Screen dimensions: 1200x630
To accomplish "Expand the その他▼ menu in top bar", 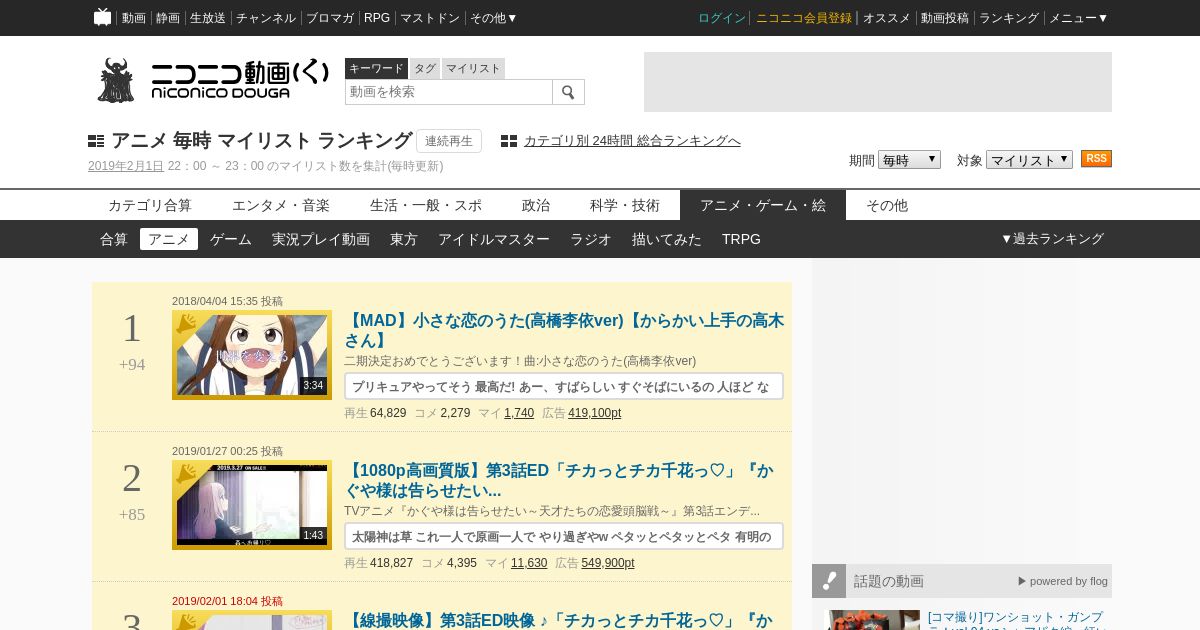I will (x=494, y=18).
